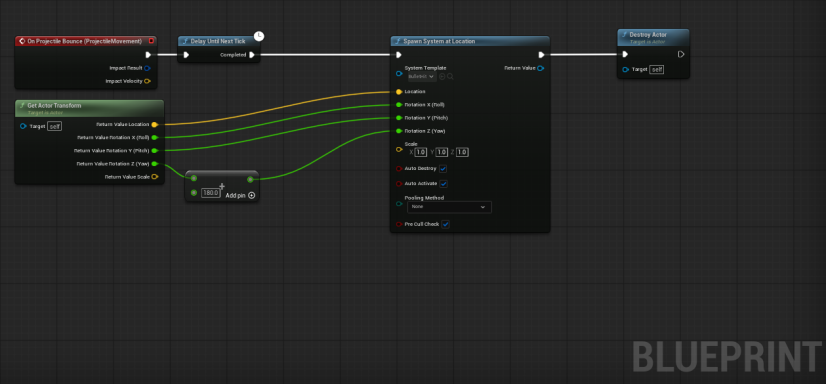Open the Pooling Method dropdown
Viewport: 826px width, 384px height.
449,207
